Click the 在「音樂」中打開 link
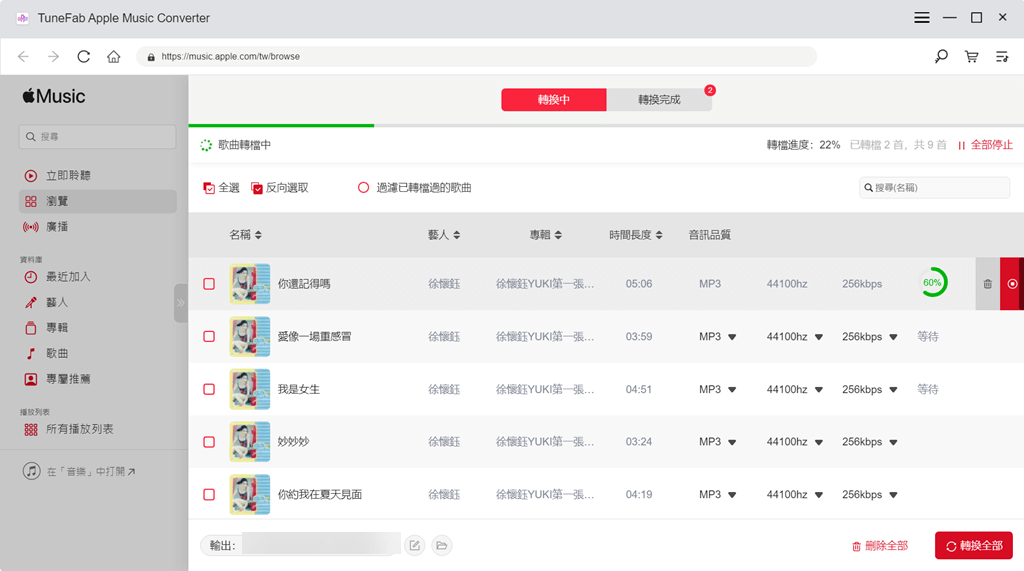1024x571 pixels. [79, 471]
